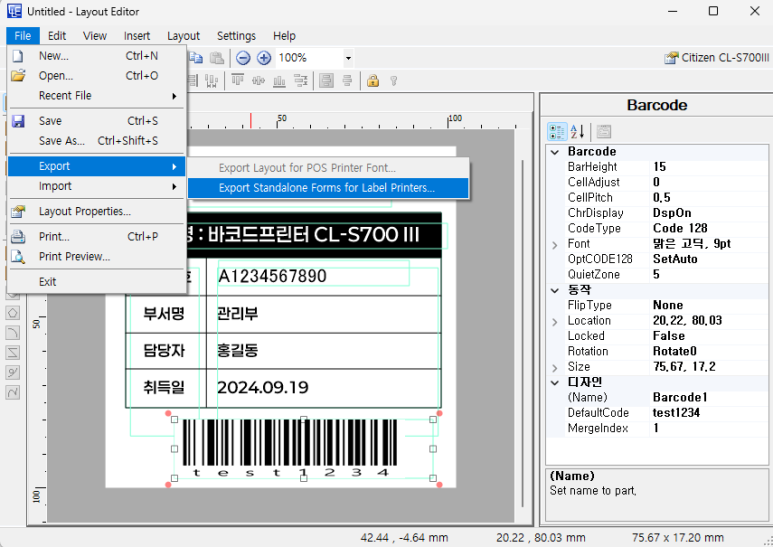This screenshot has width=773, height=547.
Task: Choose Exit in the File menu
Action: (97, 282)
